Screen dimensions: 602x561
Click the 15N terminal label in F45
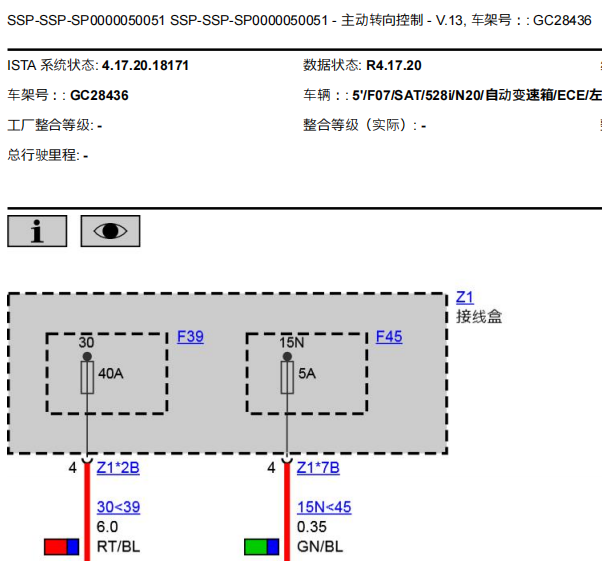click(x=291, y=343)
